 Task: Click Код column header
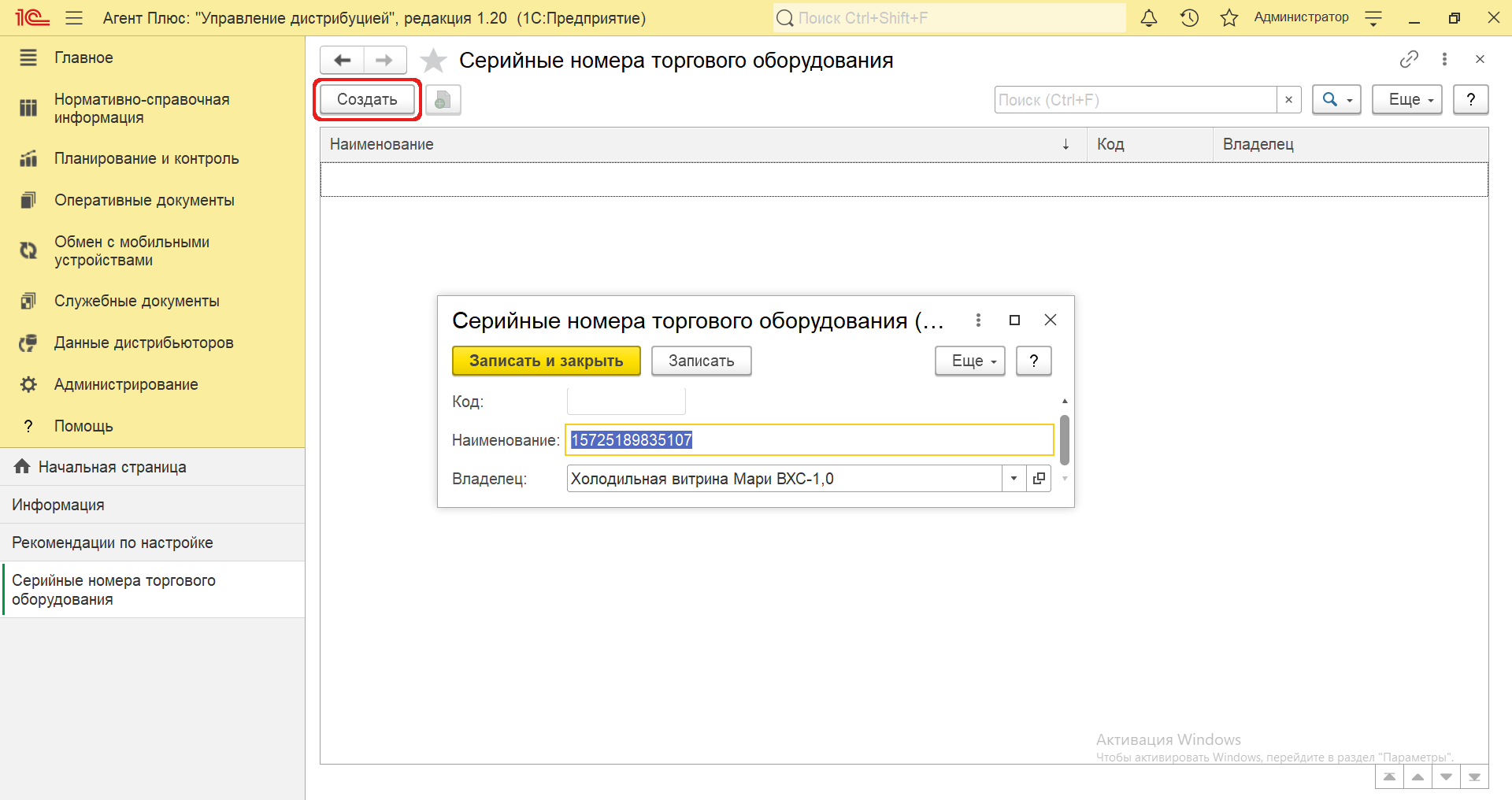pyautogui.click(x=1150, y=144)
